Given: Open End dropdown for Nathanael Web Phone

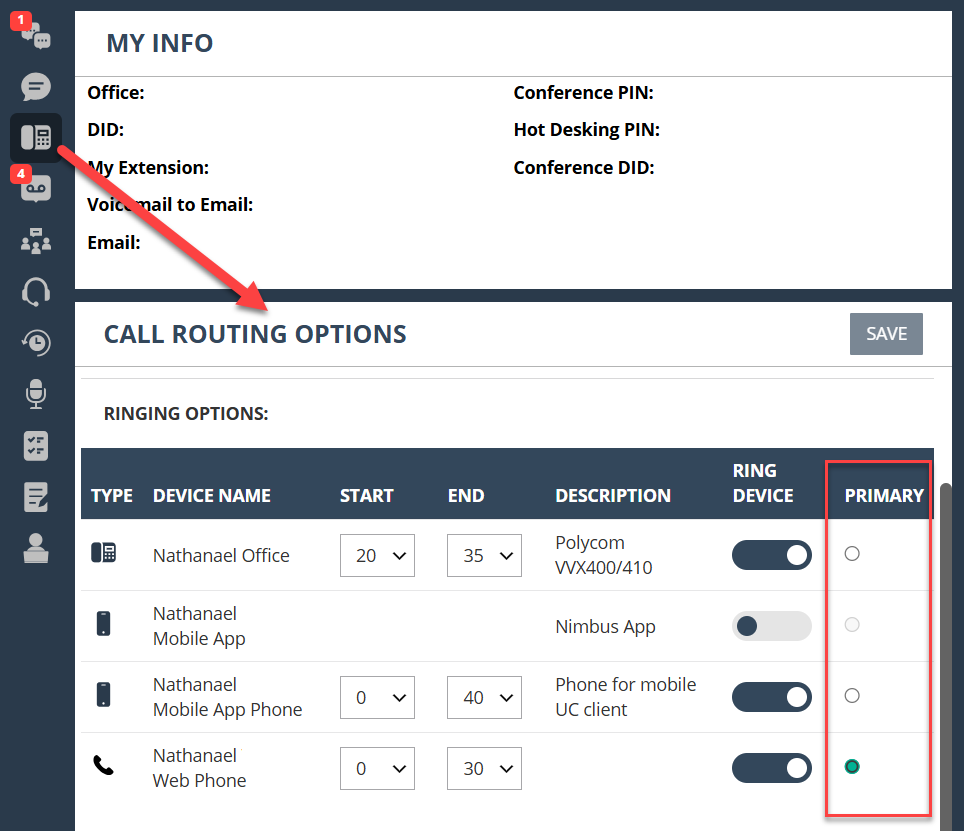Looking at the screenshot, I should [x=484, y=768].
